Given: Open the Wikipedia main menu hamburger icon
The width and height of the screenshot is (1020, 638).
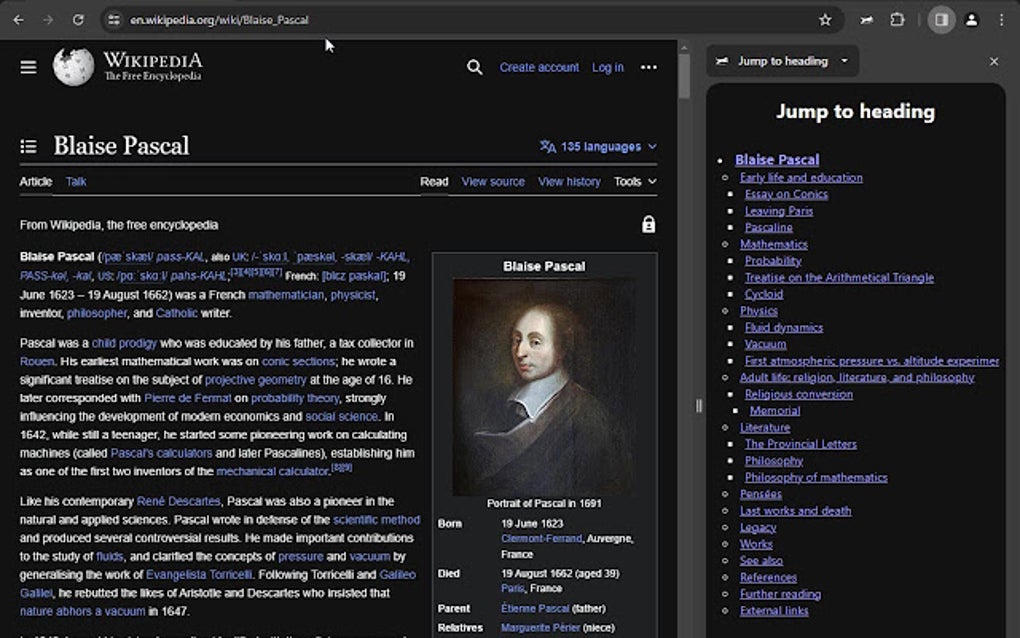Looking at the screenshot, I should [x=28, y=67].
